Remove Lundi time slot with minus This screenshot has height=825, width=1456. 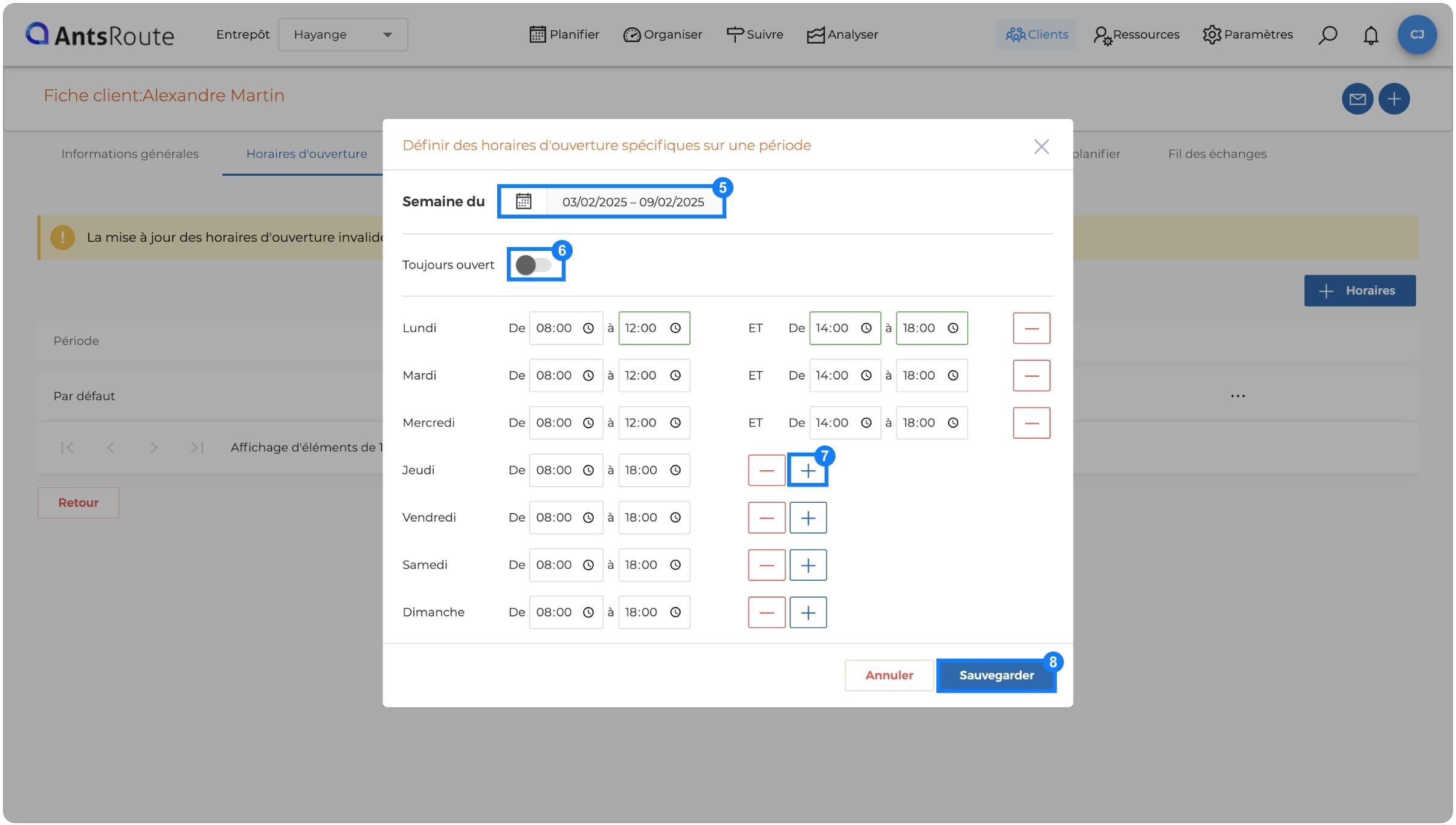pyautogui.click(x=1031, y=328)
